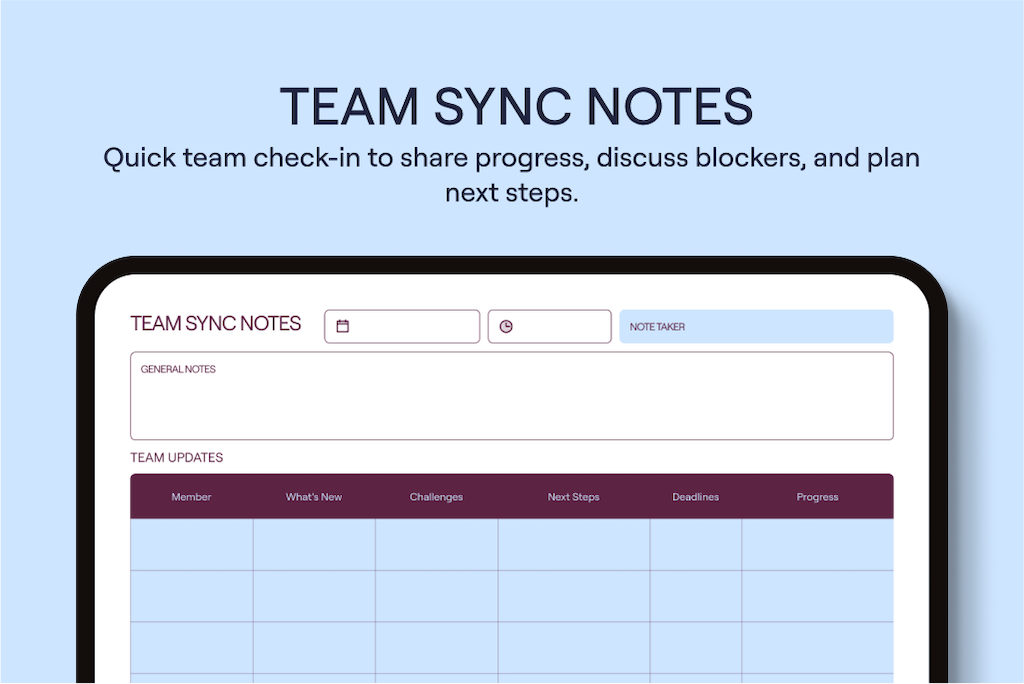The image size is (1024, 684).
Task: Click the first row What's New cell
Action: [x=314, y=544]
